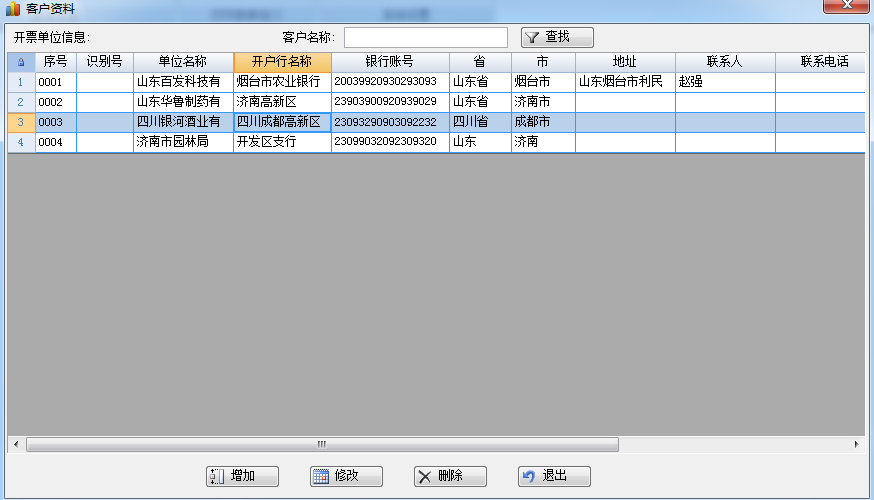The height and width of the screenshot is (500, 874).
Task: Select account 23093290903092232 cell
Action: (x=390, y=122)
